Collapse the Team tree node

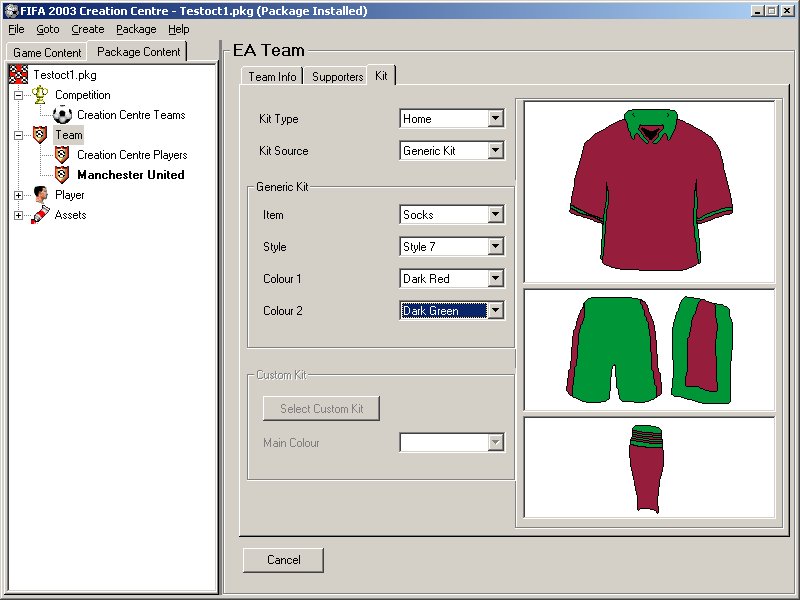pyautogui.click(x=18, y=135)
